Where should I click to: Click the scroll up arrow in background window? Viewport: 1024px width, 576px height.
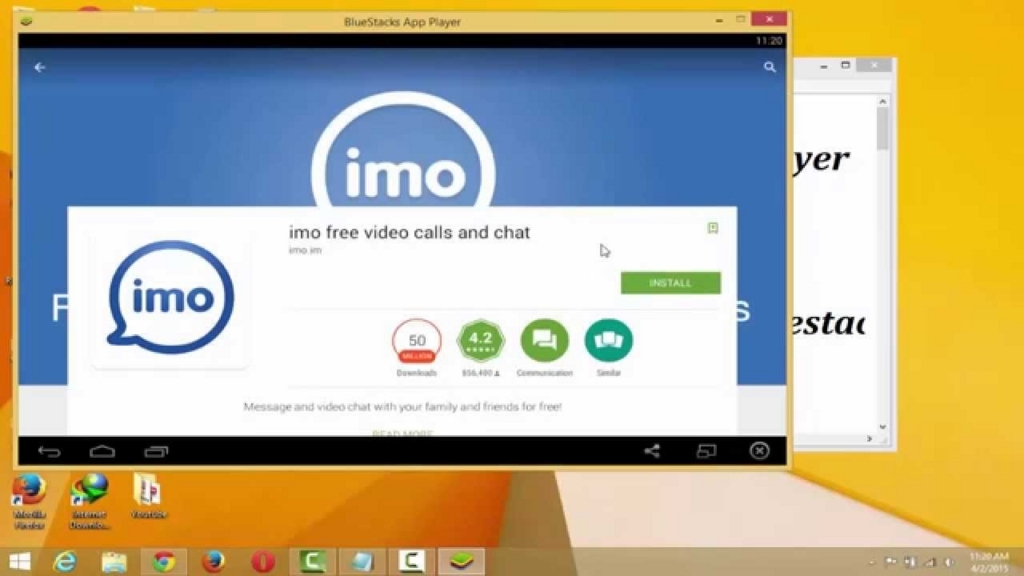coord(882,102)
